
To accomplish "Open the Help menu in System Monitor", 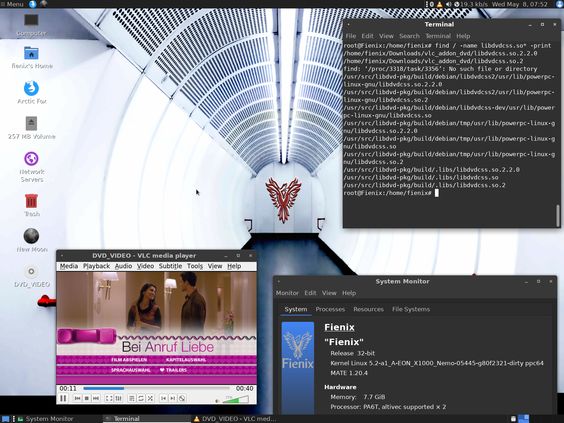I will coord(349,293).
